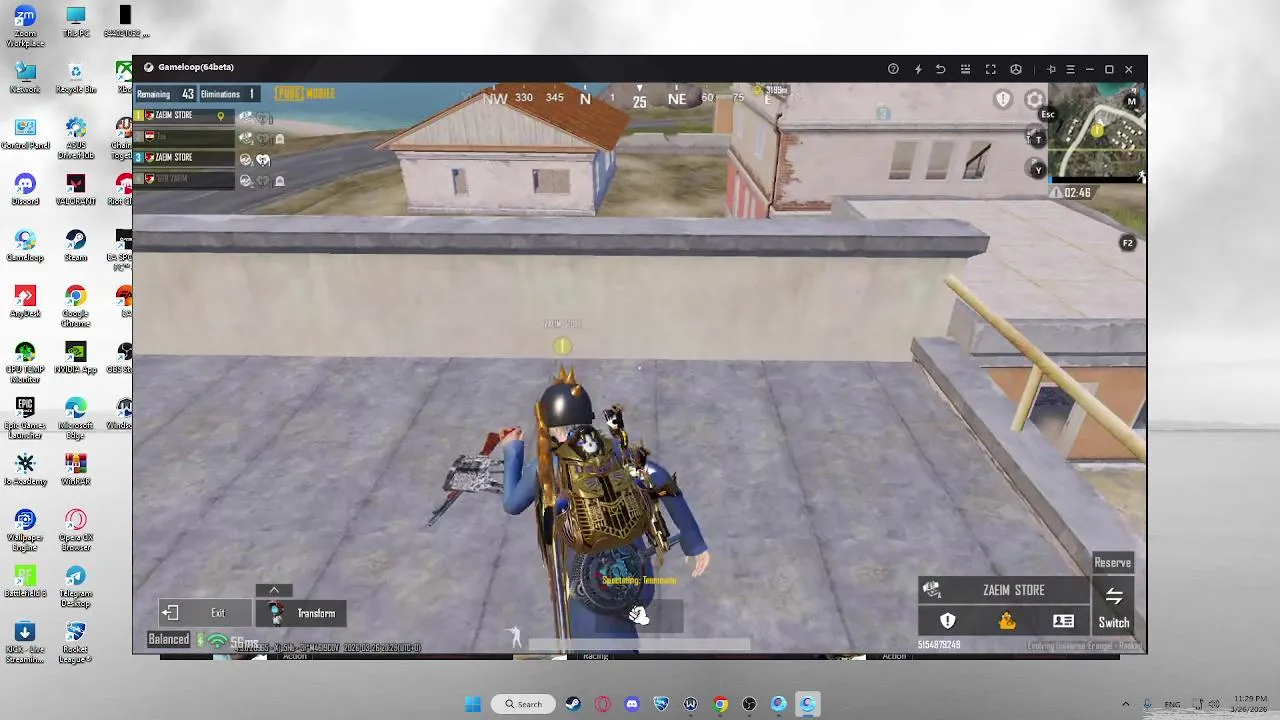Toggle heart icon for teammate 3
1280x720 pixels.
(x=263, y=160)
